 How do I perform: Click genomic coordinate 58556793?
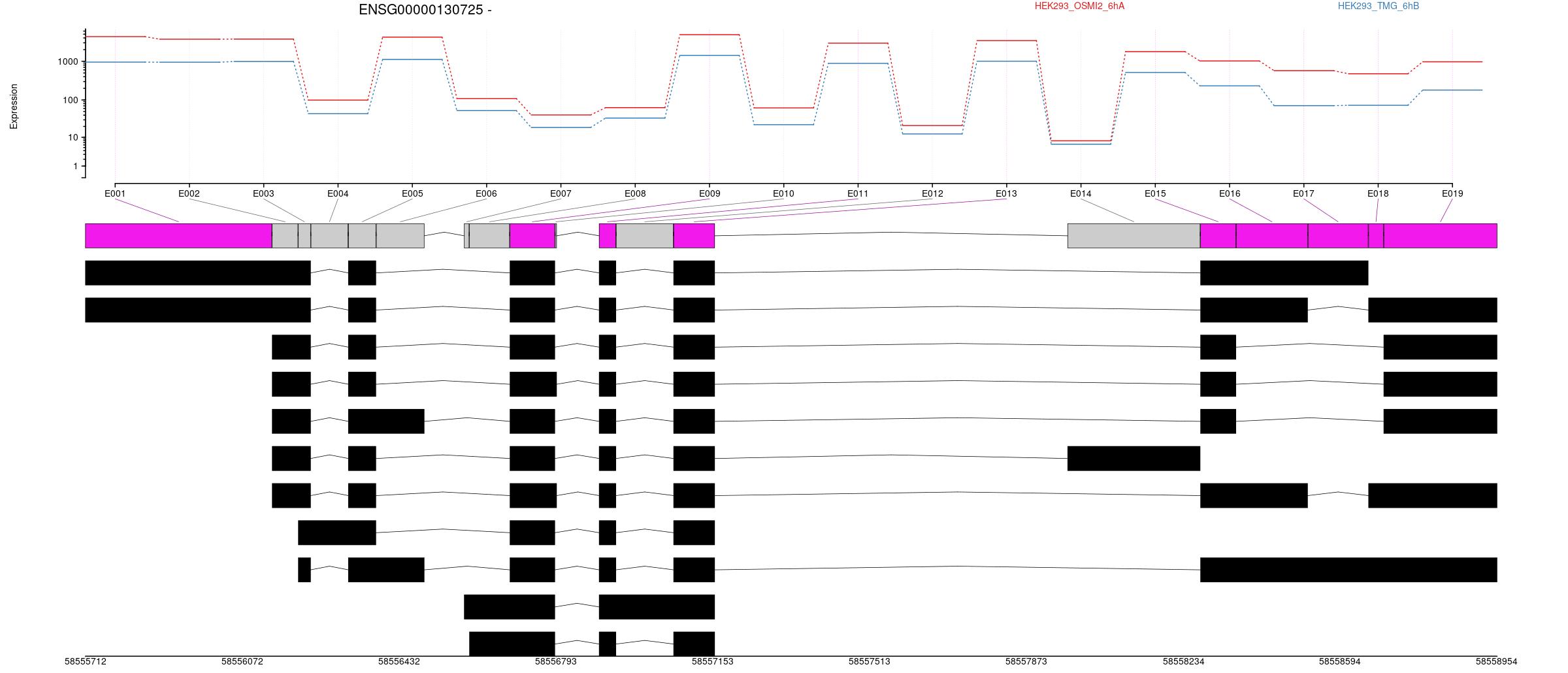(x=556, y=661)
